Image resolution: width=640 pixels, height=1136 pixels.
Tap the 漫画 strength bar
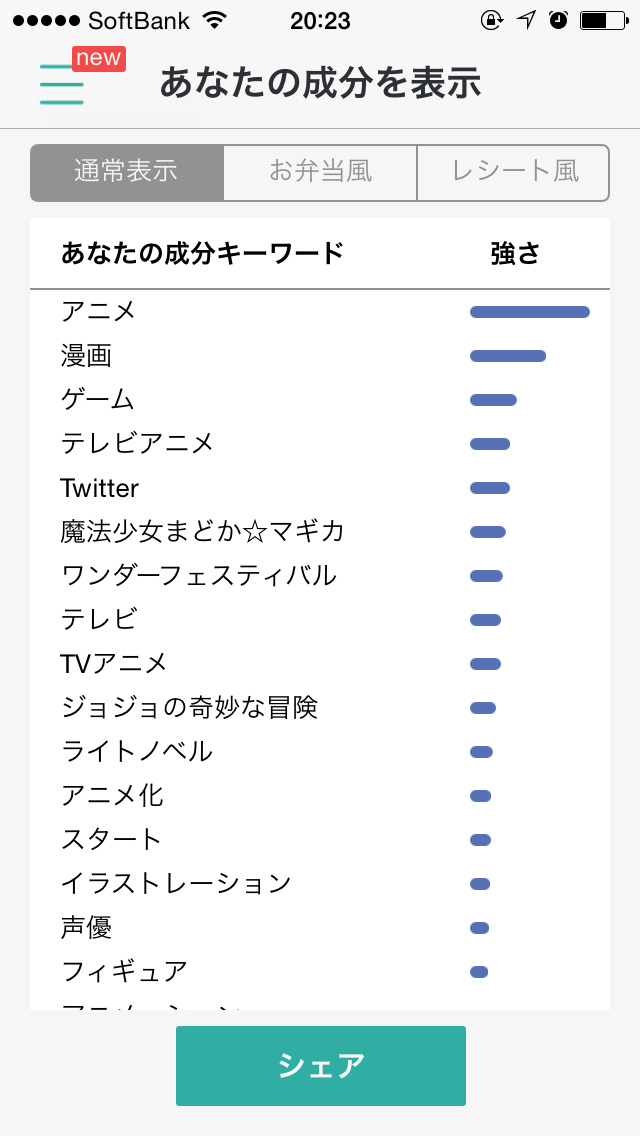click(508, 356)
